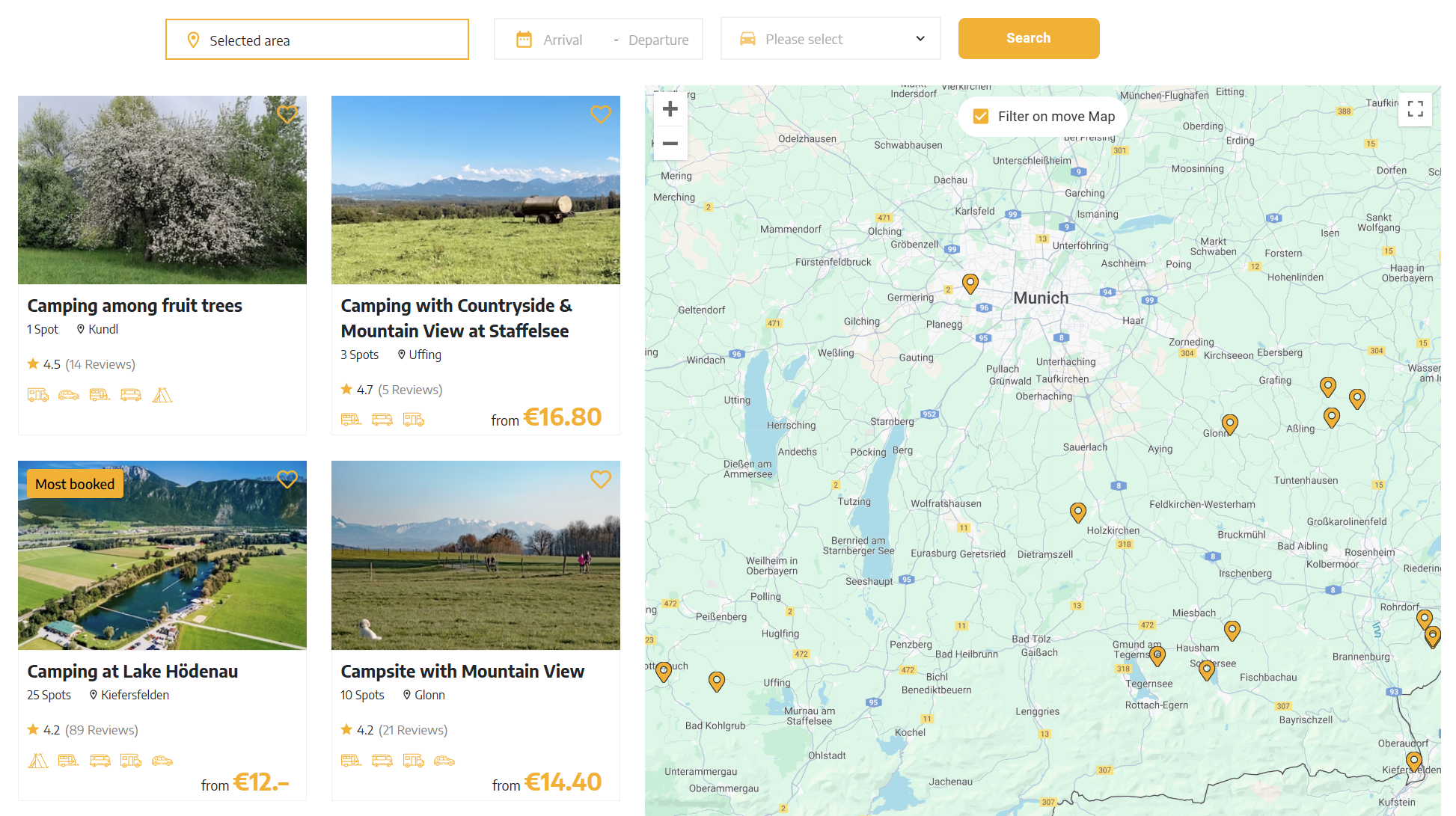Viewport: 1456px width, 816px height.
Task: Open Camping among fruit trees title link
Action: pyautogui.click(x=135, y=306)
